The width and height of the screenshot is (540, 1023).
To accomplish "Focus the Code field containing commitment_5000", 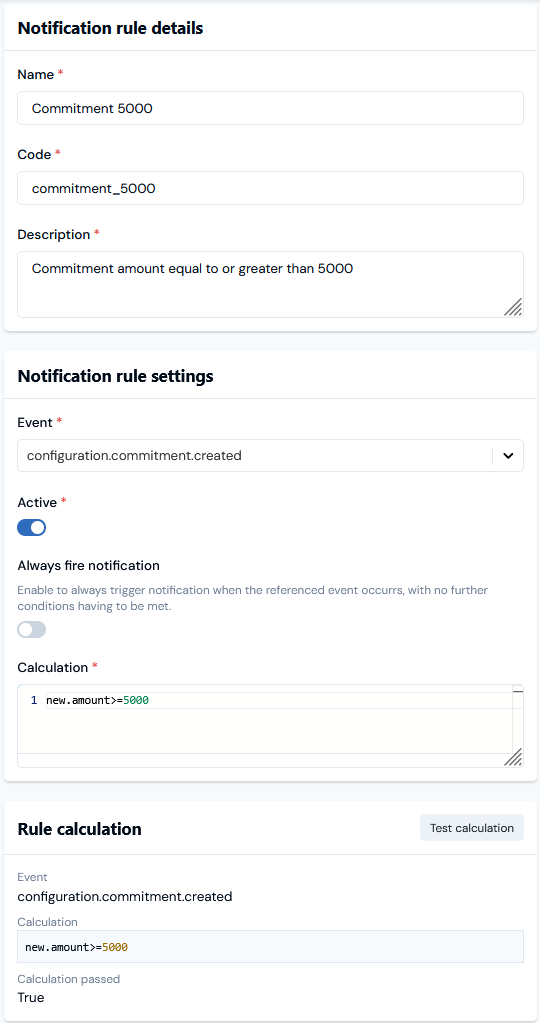I will [270, 189].
